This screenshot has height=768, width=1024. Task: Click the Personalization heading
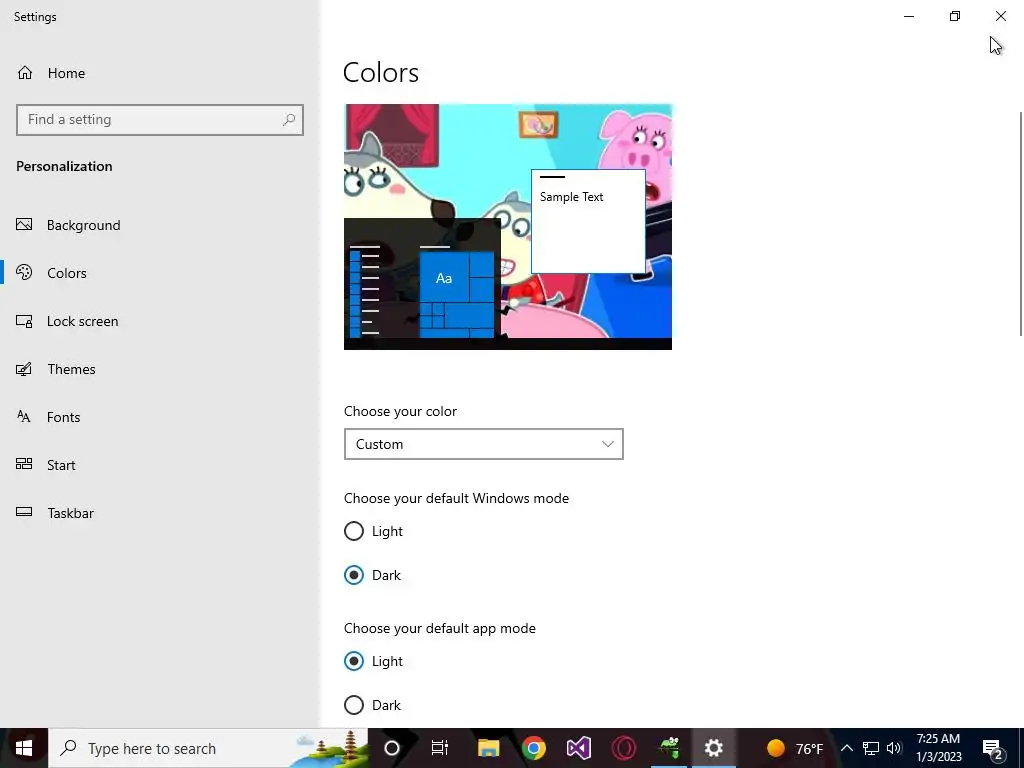coord(64,166)
